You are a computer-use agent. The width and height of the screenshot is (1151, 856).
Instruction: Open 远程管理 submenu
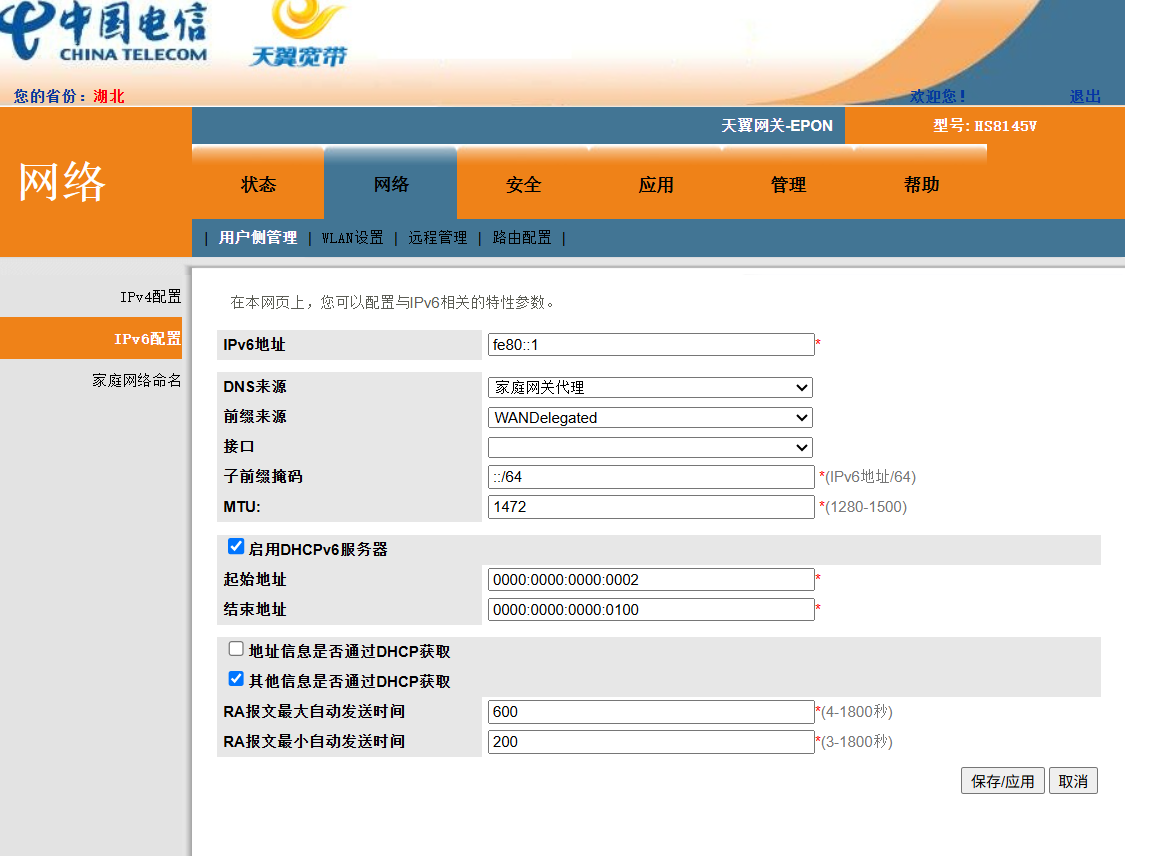(437, 238)
